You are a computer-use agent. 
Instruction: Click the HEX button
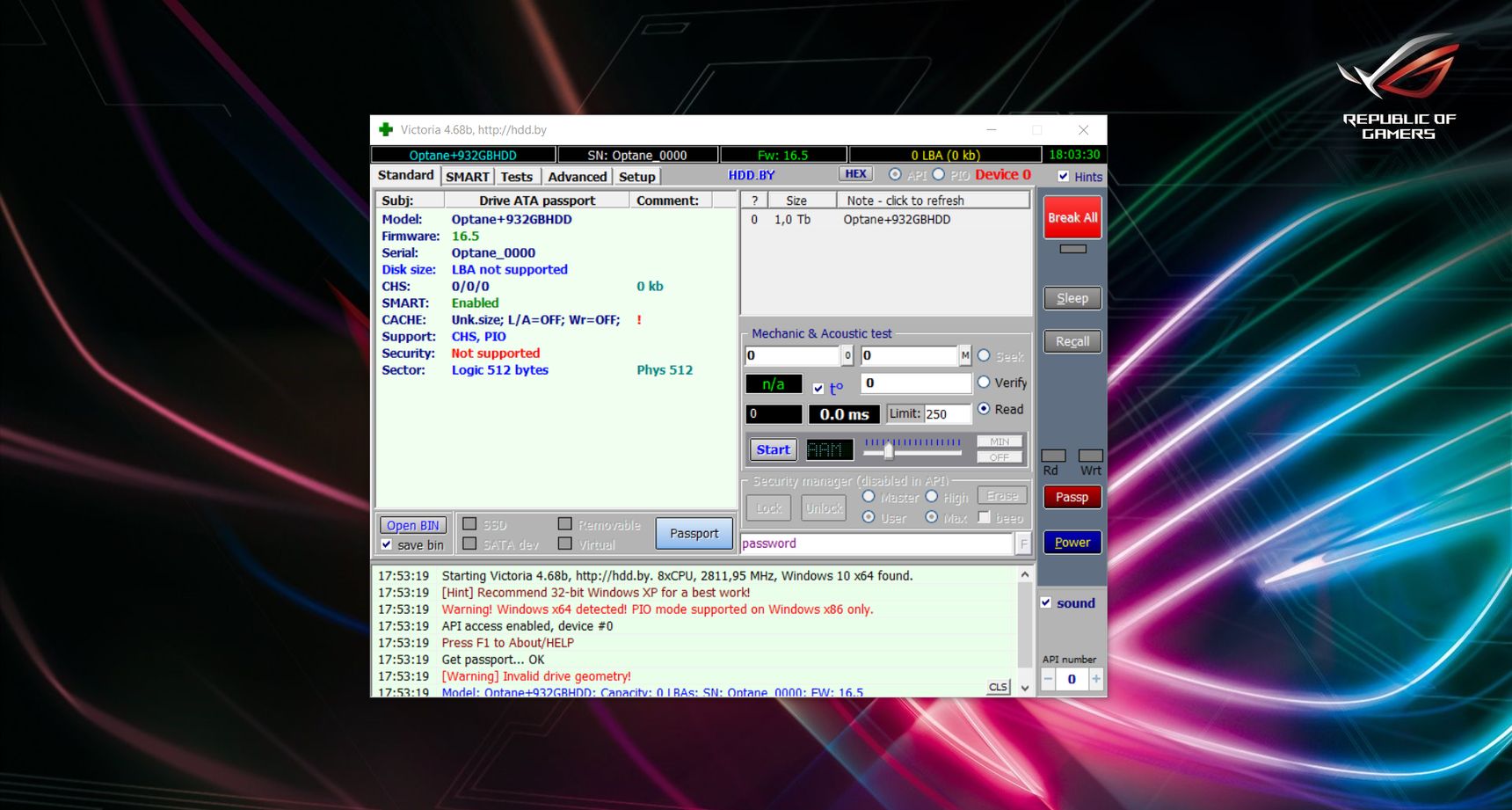pos(855,174)
